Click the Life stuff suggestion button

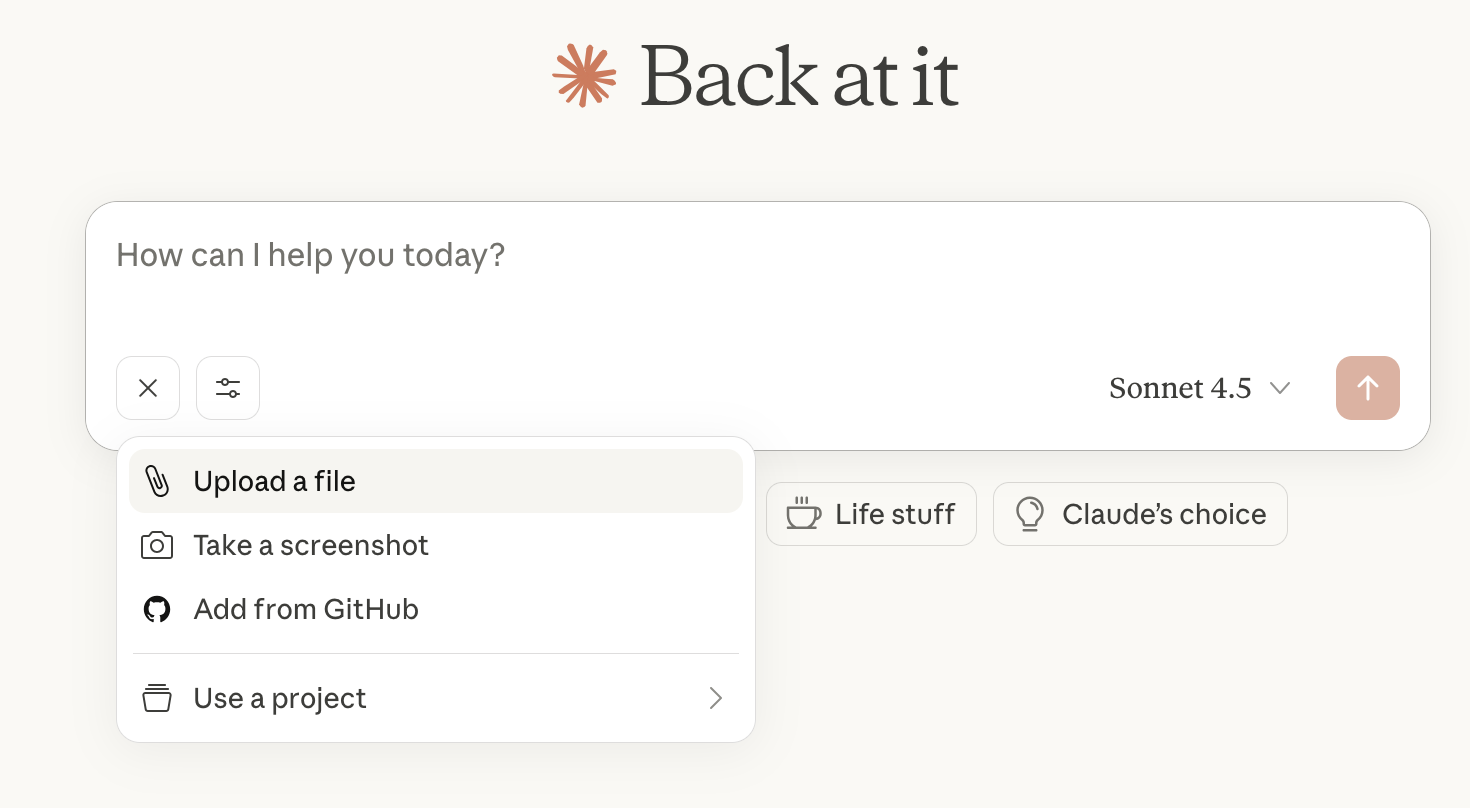[871, 514]
